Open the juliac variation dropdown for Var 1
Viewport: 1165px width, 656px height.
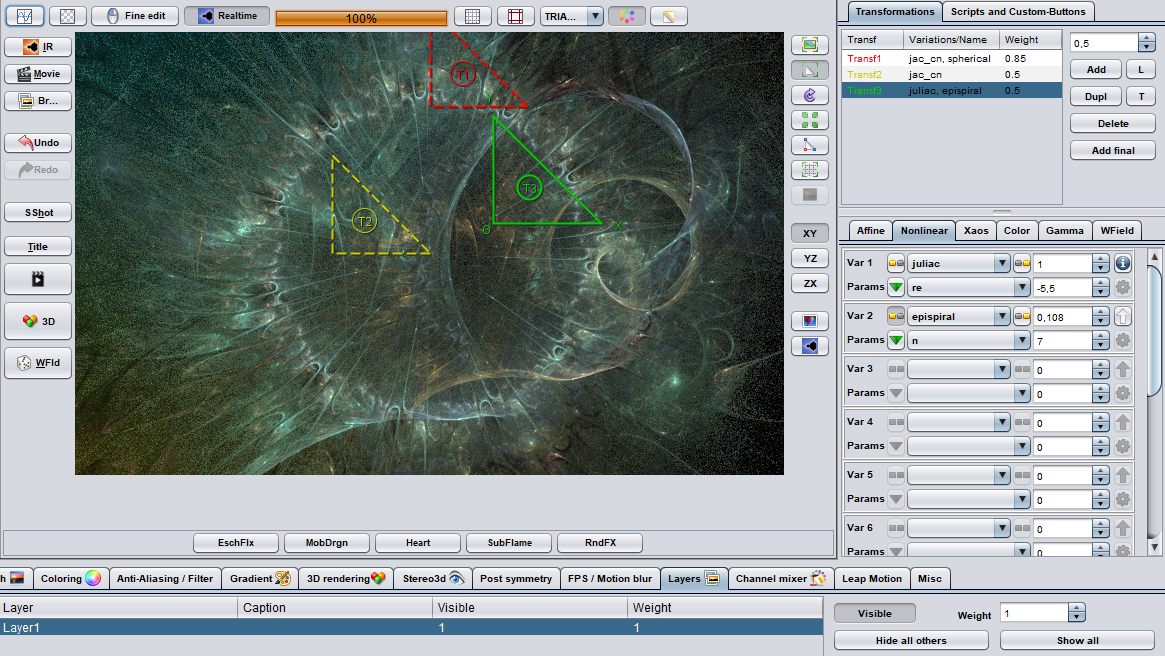958,263
